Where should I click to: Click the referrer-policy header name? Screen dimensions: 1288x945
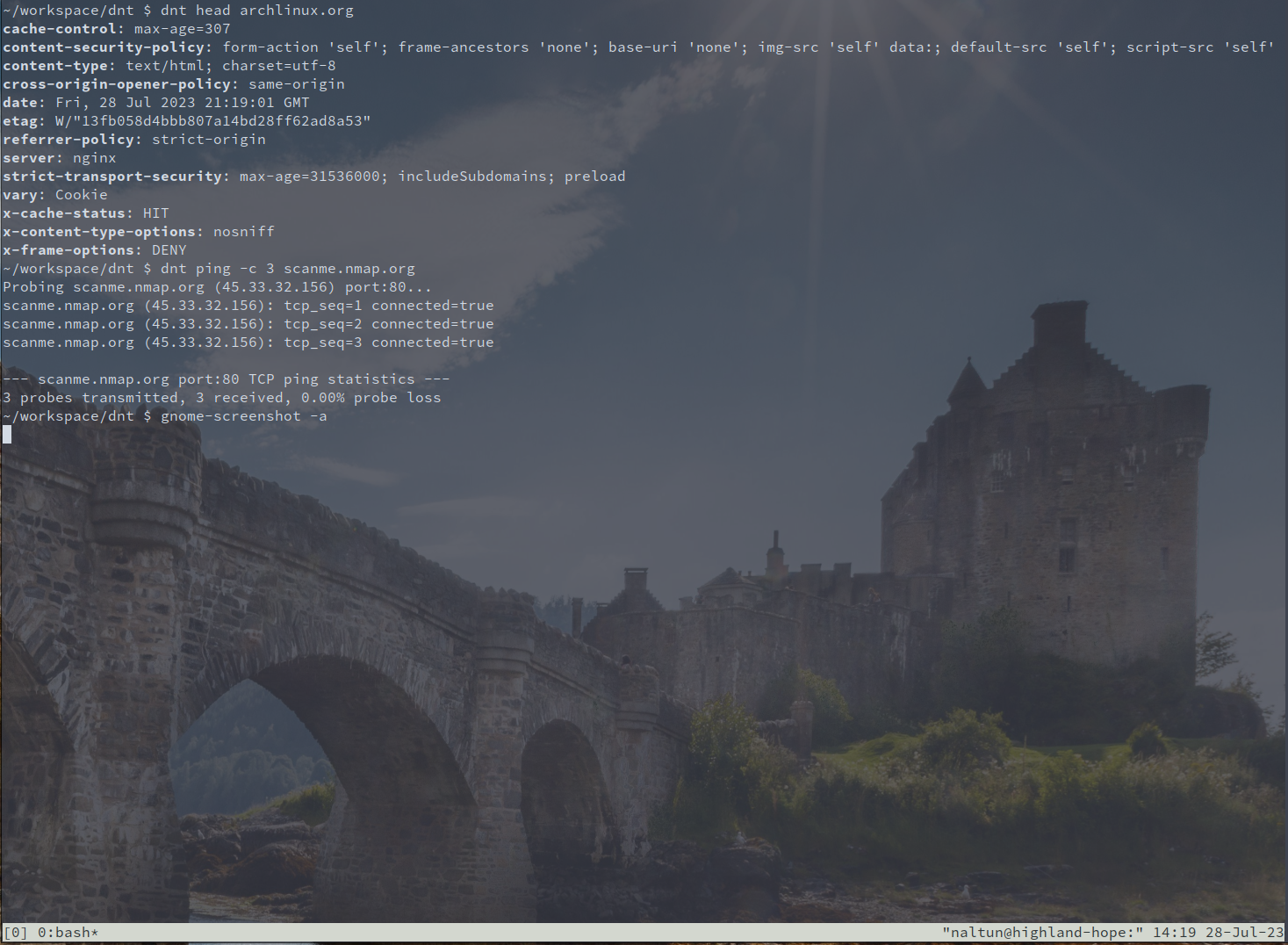68,140
